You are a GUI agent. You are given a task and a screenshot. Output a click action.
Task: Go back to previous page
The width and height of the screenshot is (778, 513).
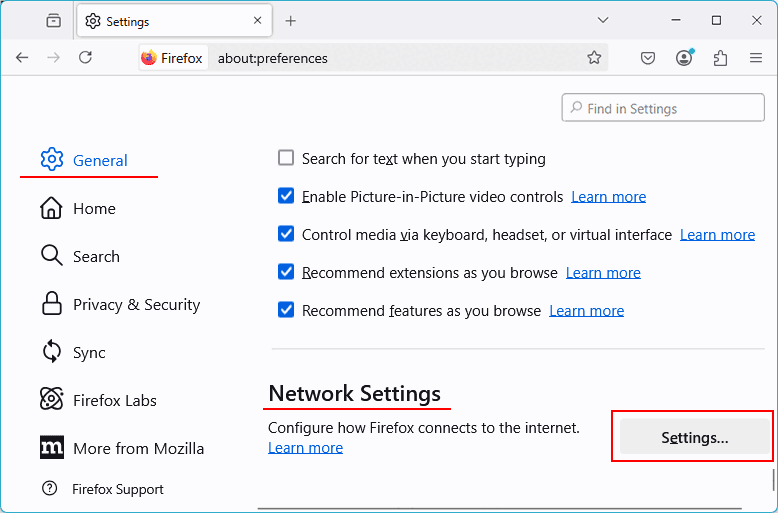[22, 58]
